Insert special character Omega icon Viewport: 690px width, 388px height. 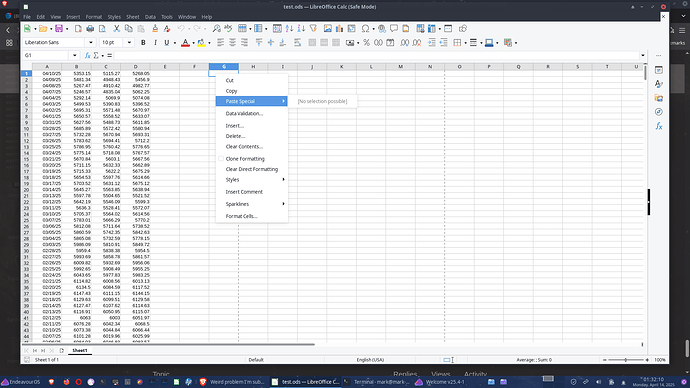coord(365,29)
